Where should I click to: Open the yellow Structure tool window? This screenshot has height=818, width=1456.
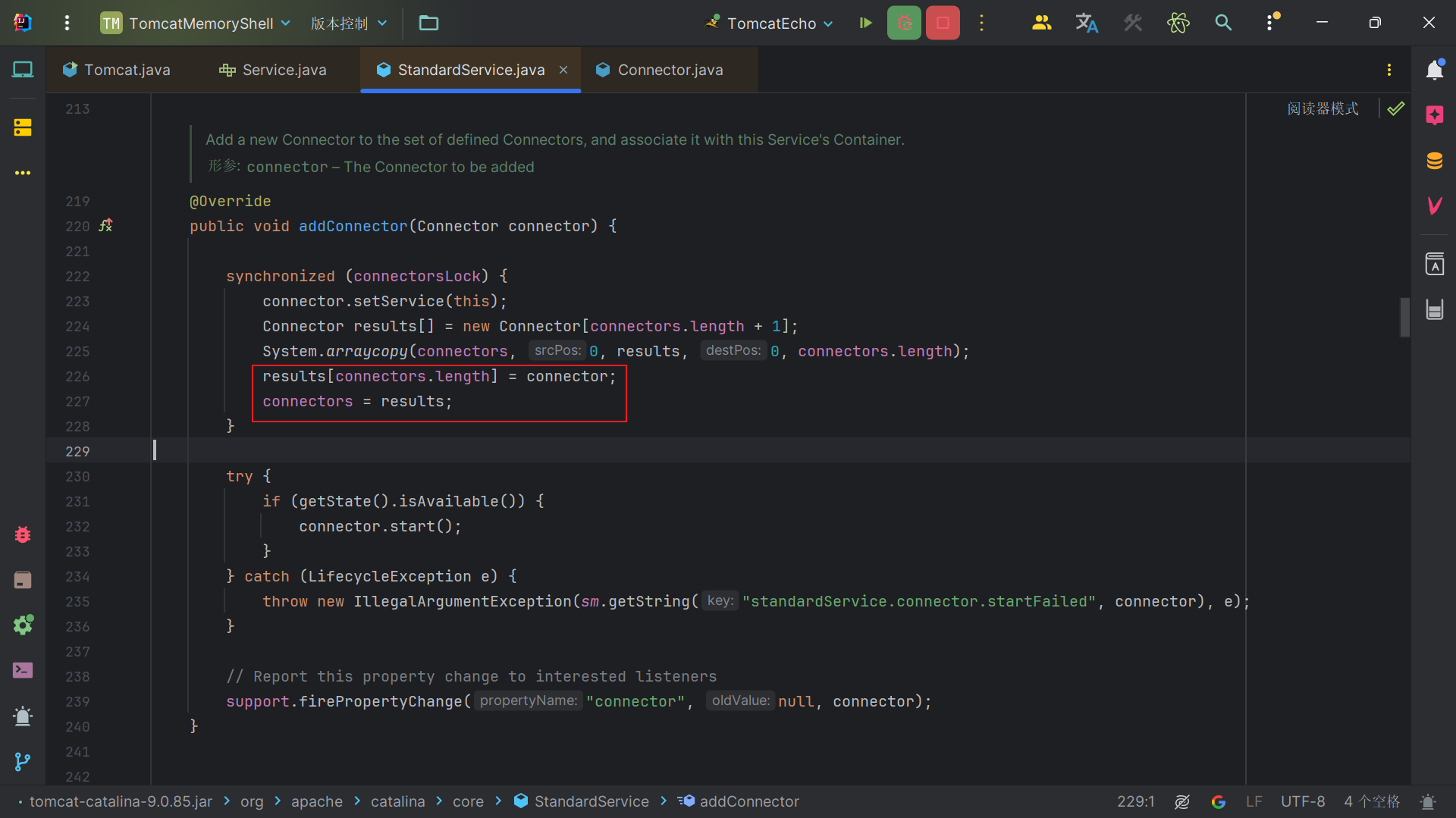(x=23, y=127)
